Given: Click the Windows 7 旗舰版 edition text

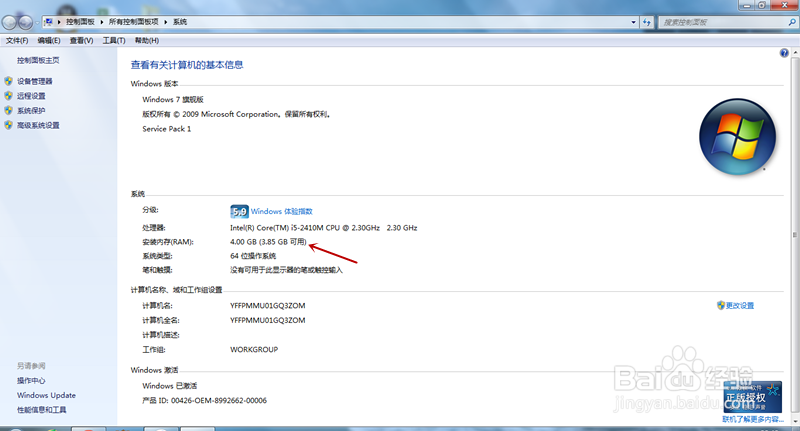Looking at the screenshot, I should [173, 99].
